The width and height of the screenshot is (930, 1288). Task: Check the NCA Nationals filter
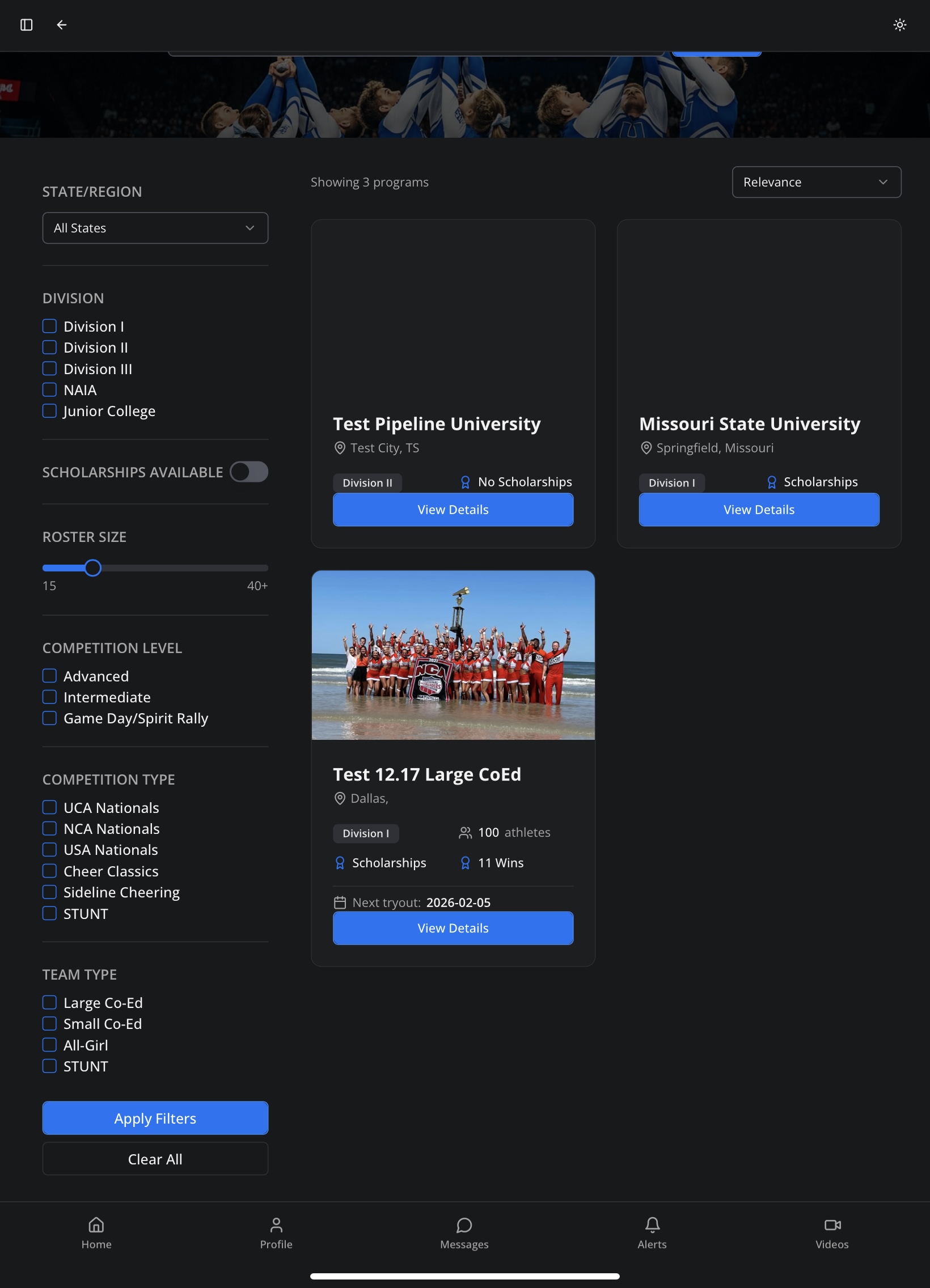49,829
